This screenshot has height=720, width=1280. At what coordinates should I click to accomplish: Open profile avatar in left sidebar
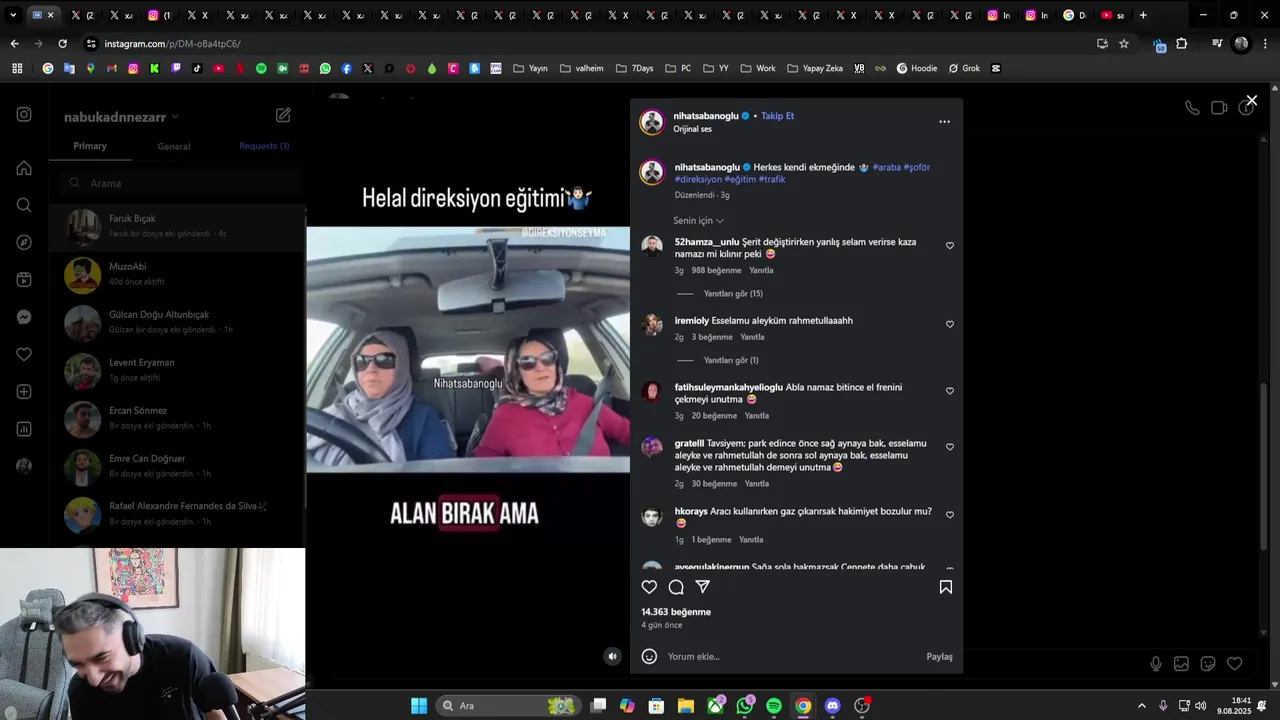point(24,466)
